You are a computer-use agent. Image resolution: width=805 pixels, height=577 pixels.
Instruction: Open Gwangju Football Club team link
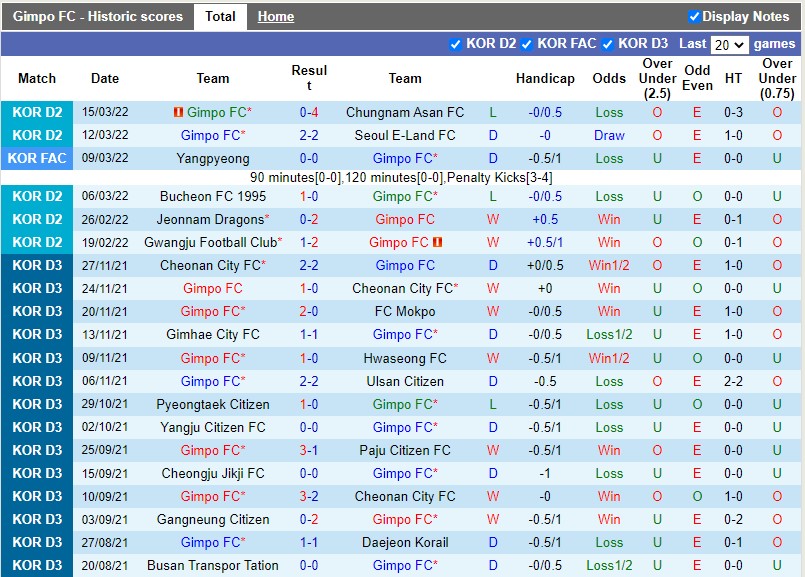click(210, 242)
